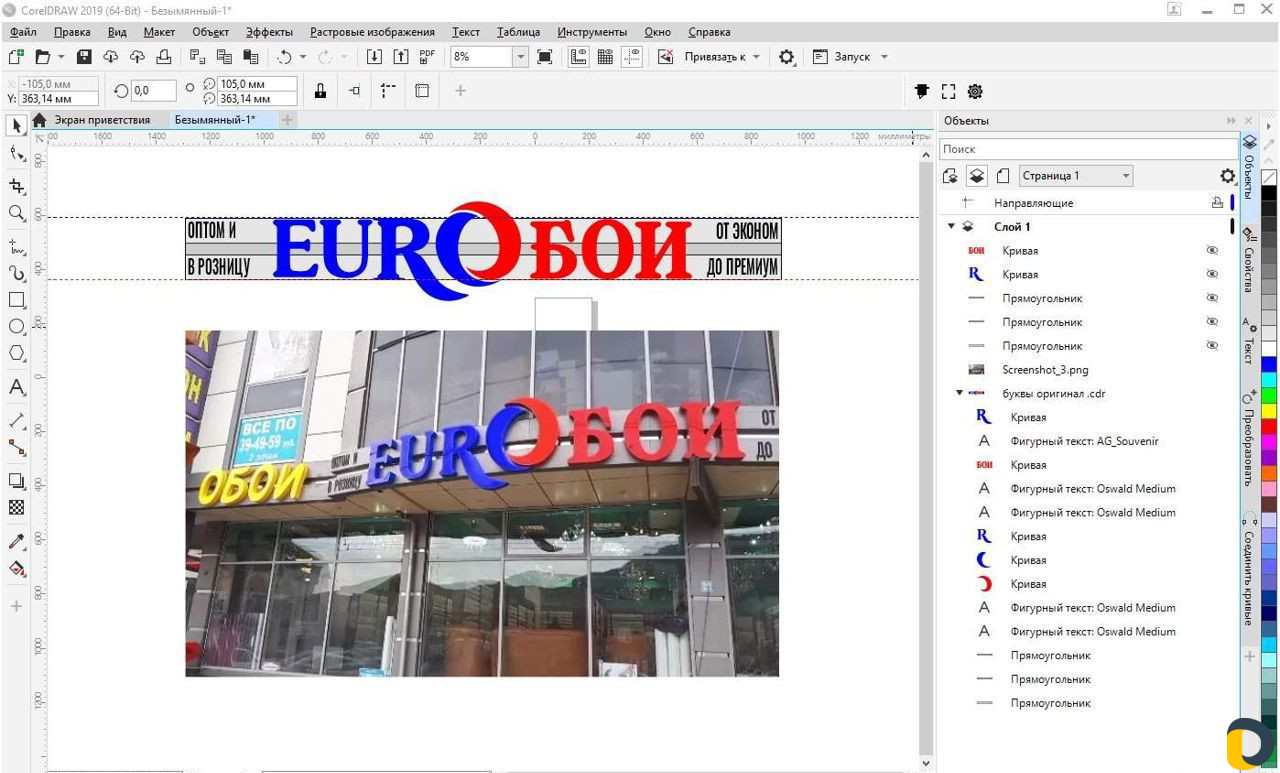Select the Rectangle tool
Viewport: 1280px width, 773px height.
click(x=16, y=300)
